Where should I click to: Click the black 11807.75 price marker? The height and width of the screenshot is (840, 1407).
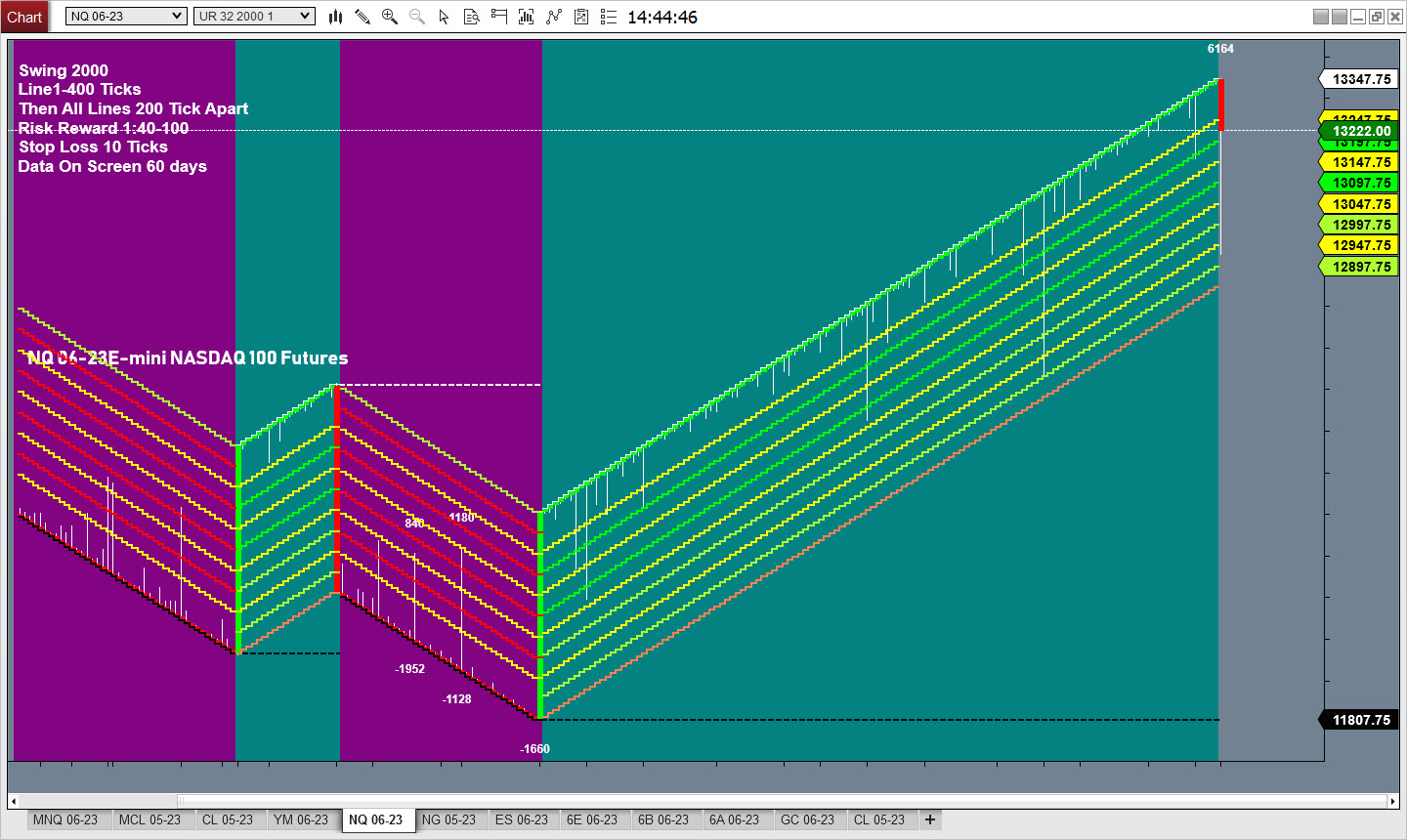point(1360,720)
